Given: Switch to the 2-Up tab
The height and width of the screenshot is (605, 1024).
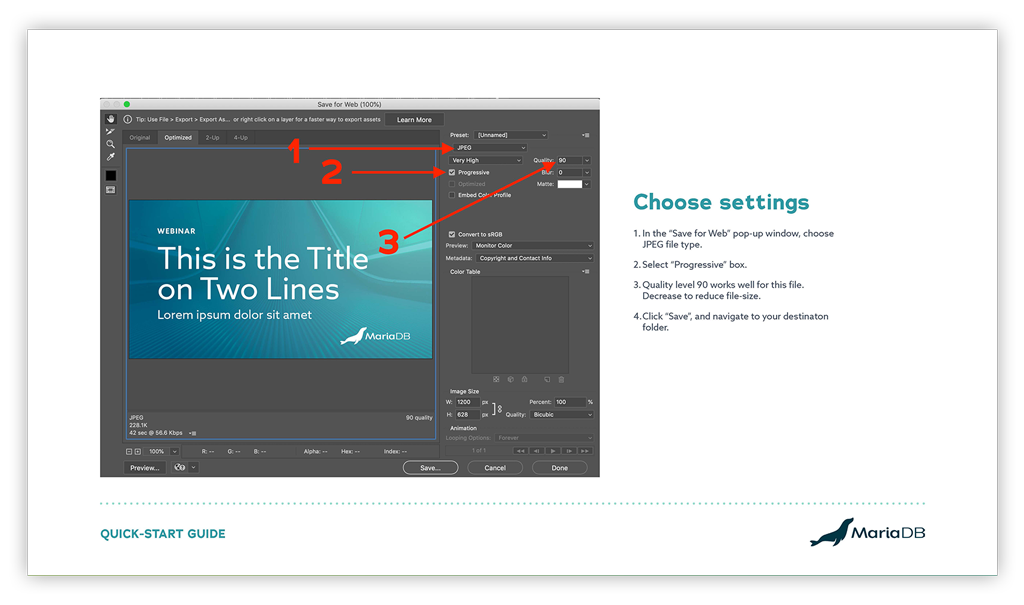Looking at the screenshot, I should [212, 137].
